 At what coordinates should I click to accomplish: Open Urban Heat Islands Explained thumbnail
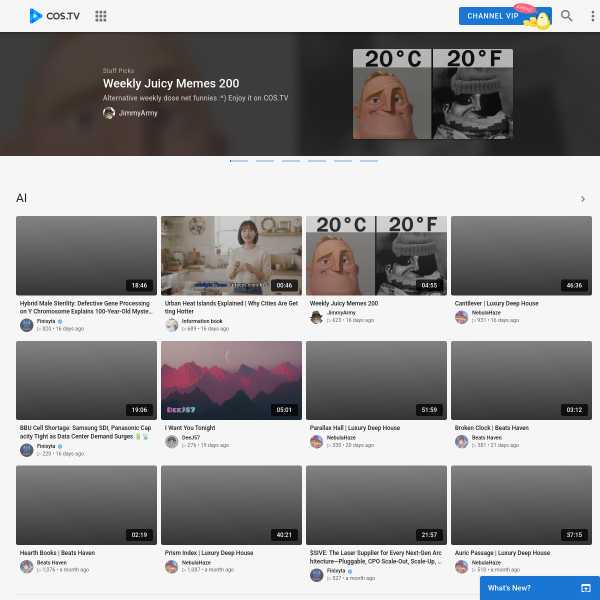231,256
